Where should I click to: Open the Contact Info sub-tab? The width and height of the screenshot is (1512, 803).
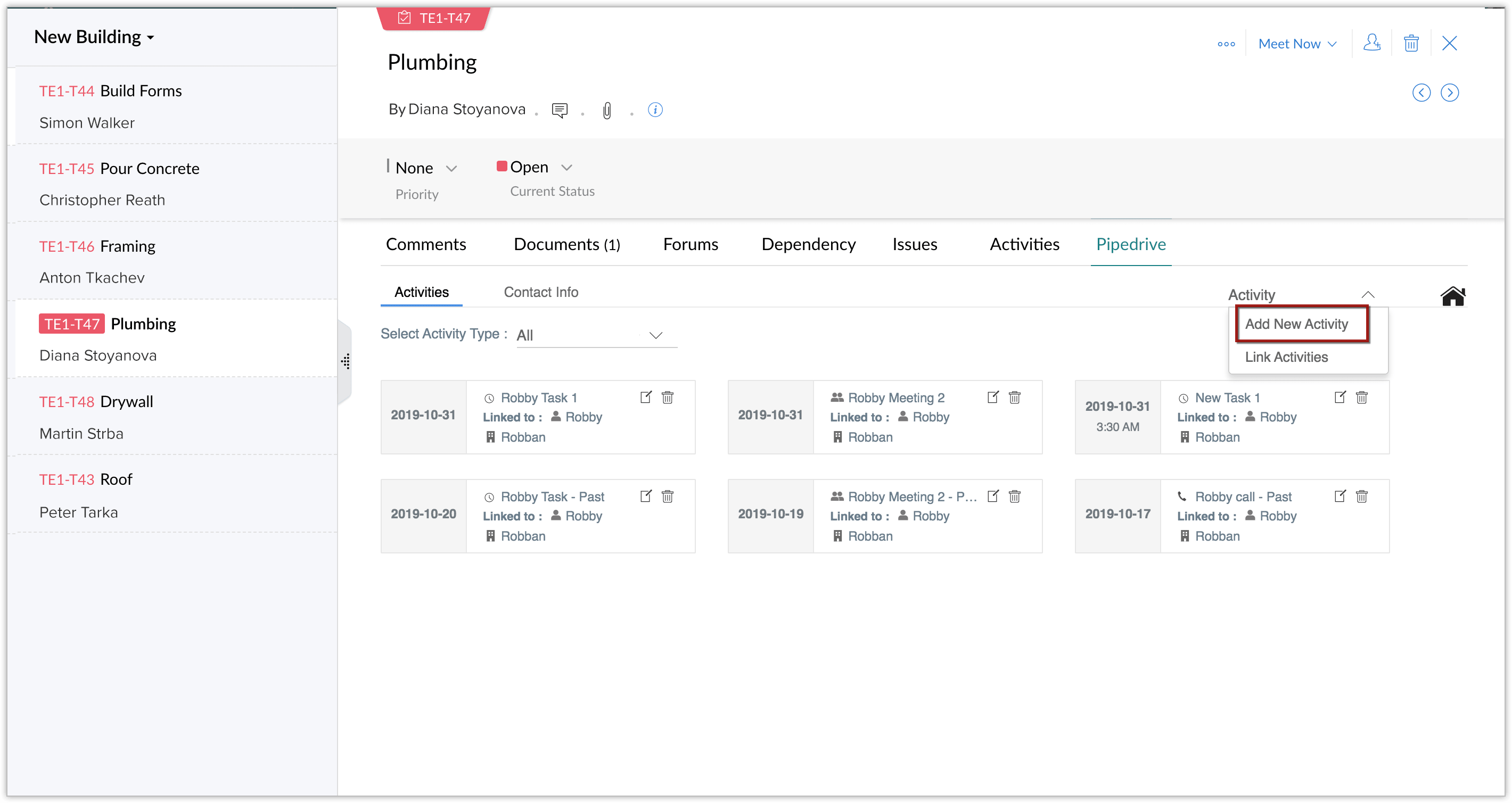[x=540, y=292]
